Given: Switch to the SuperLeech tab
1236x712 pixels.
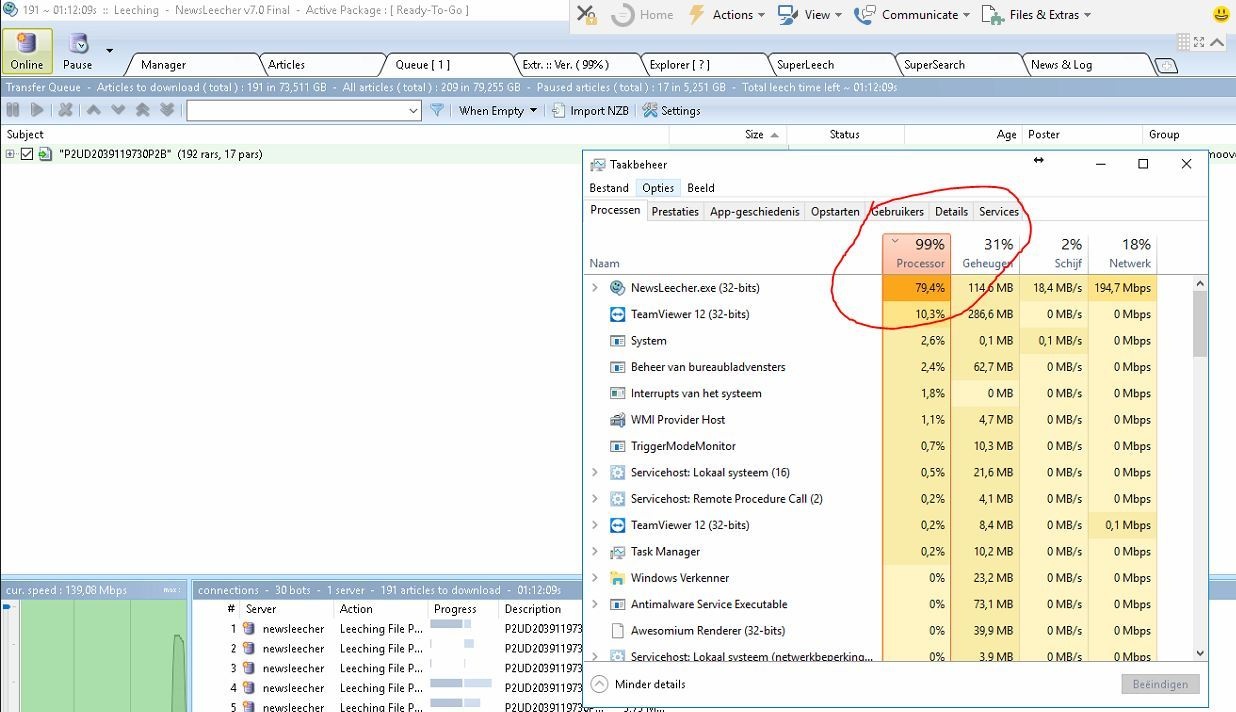Looking at the screenshot, I should pyautogui.click(x=805, y=65).
